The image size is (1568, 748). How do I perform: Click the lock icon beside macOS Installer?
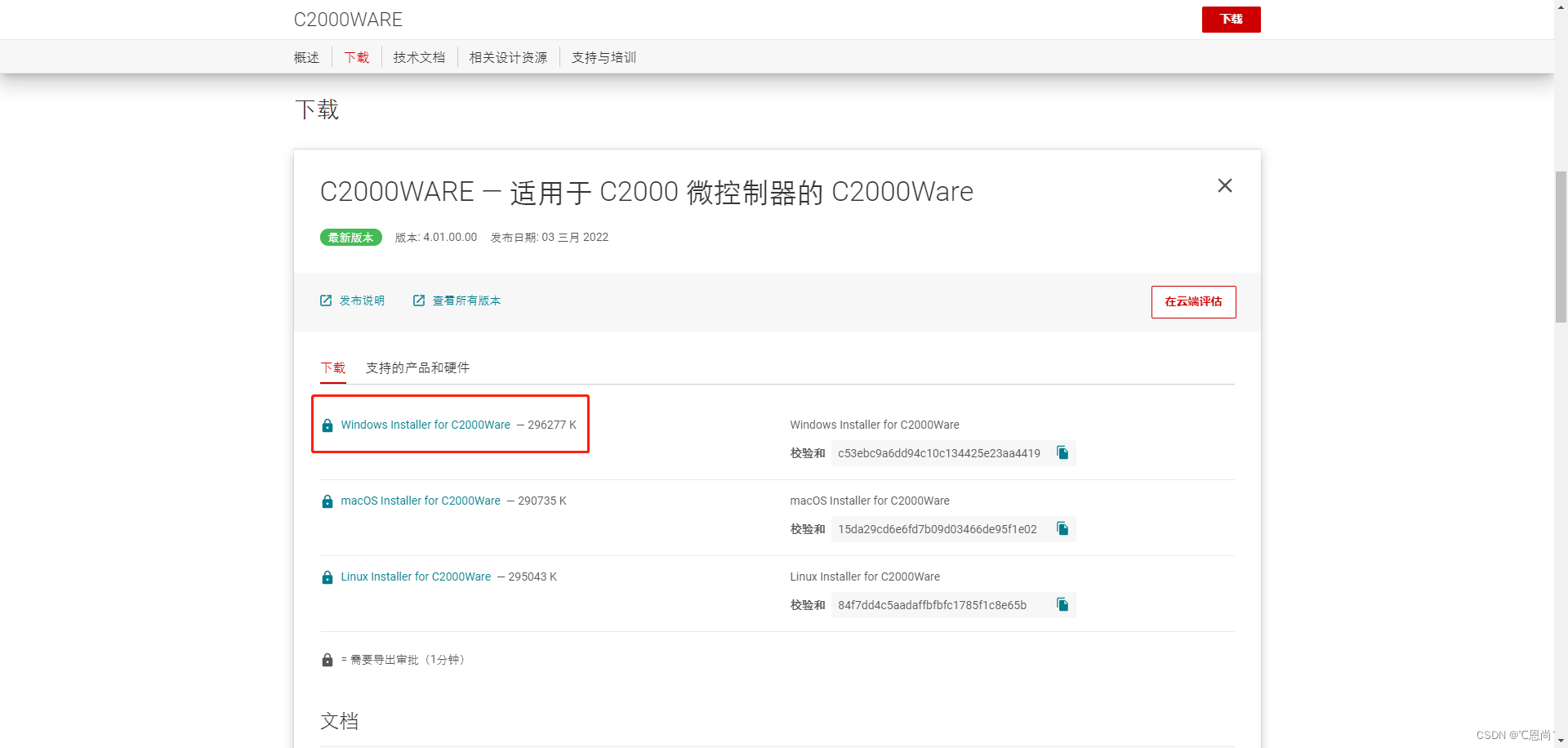click(327, 501)
